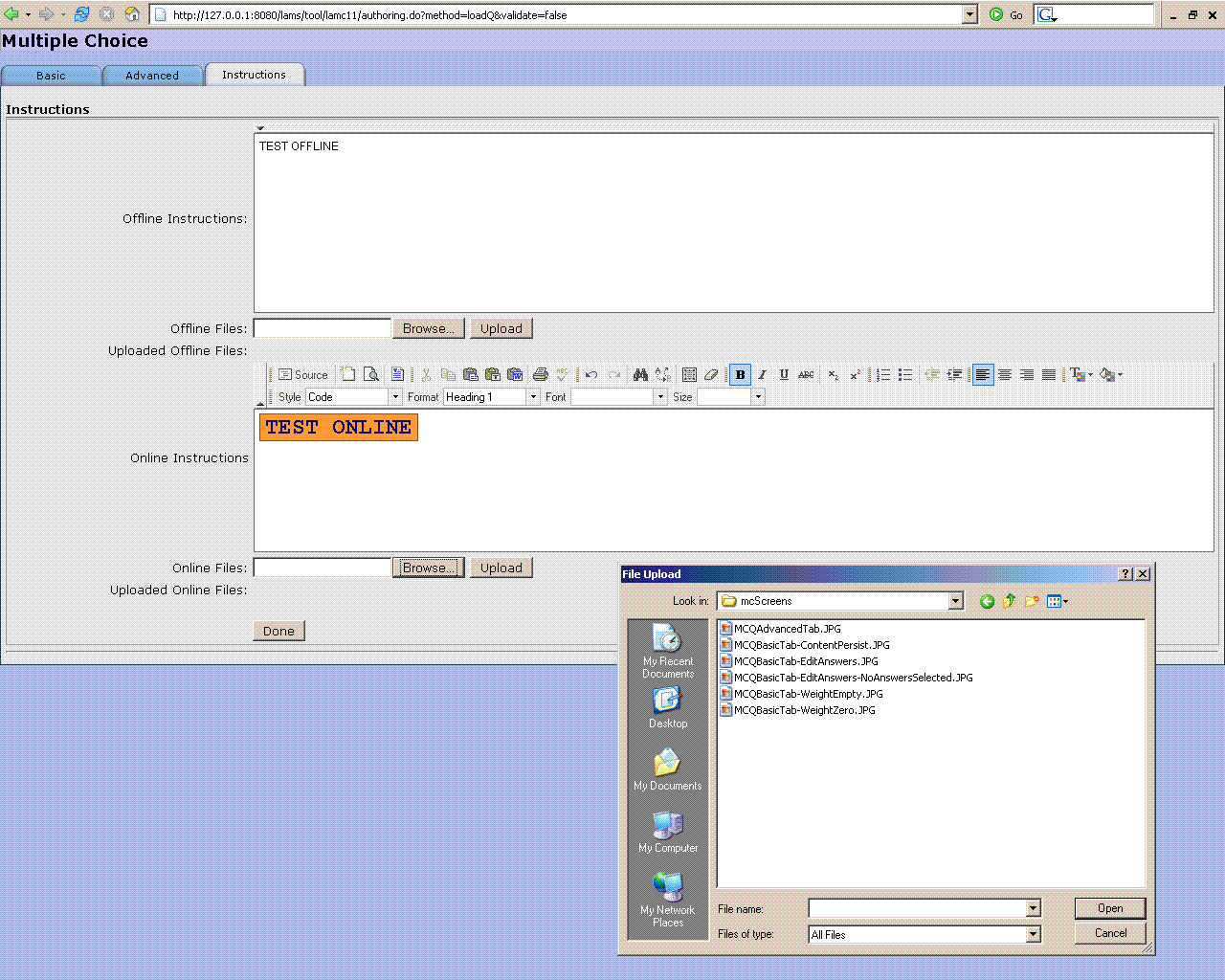The height and width of the screenshot is (980, 1225).
Task: Open the text color picker
Action: [x=1080, y=375]
